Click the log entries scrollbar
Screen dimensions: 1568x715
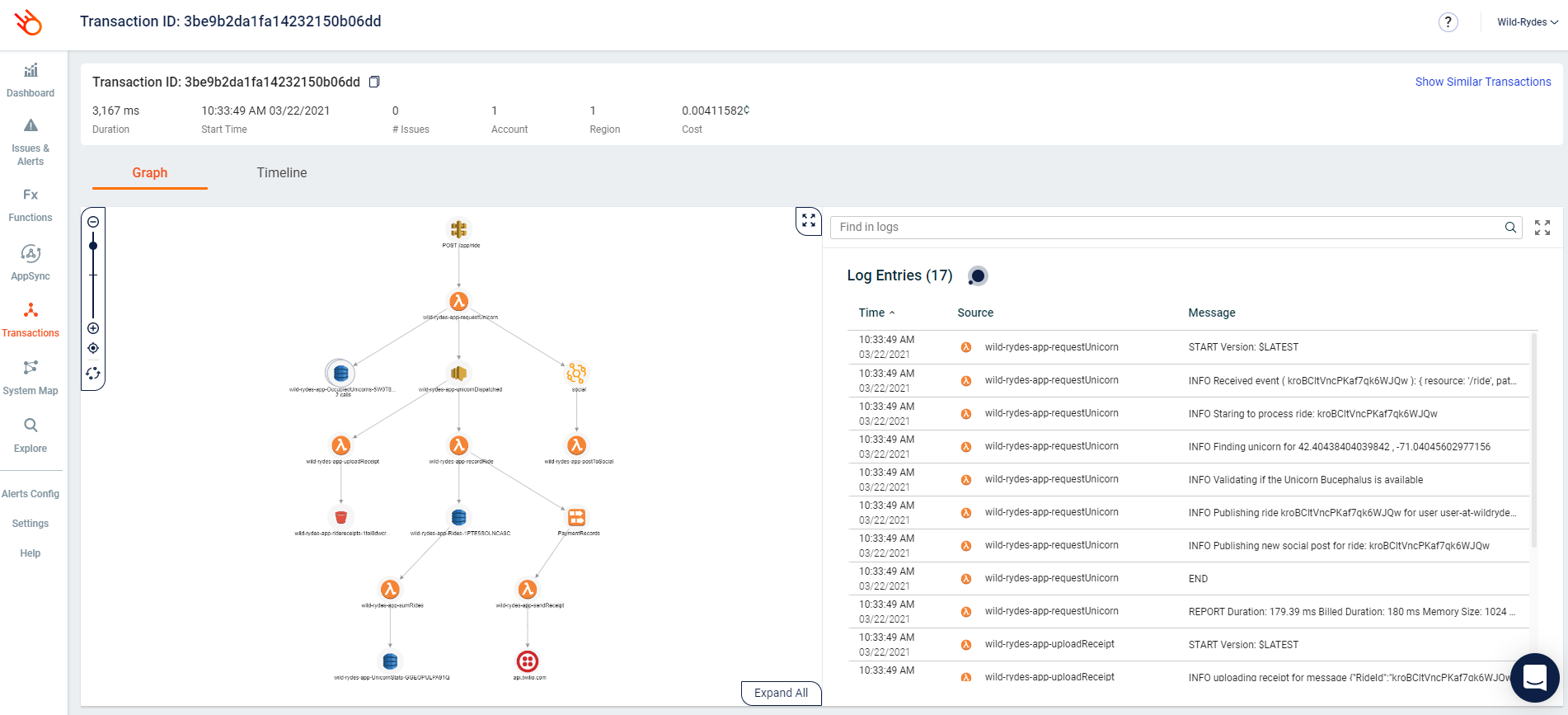[x=1534, y=440]
